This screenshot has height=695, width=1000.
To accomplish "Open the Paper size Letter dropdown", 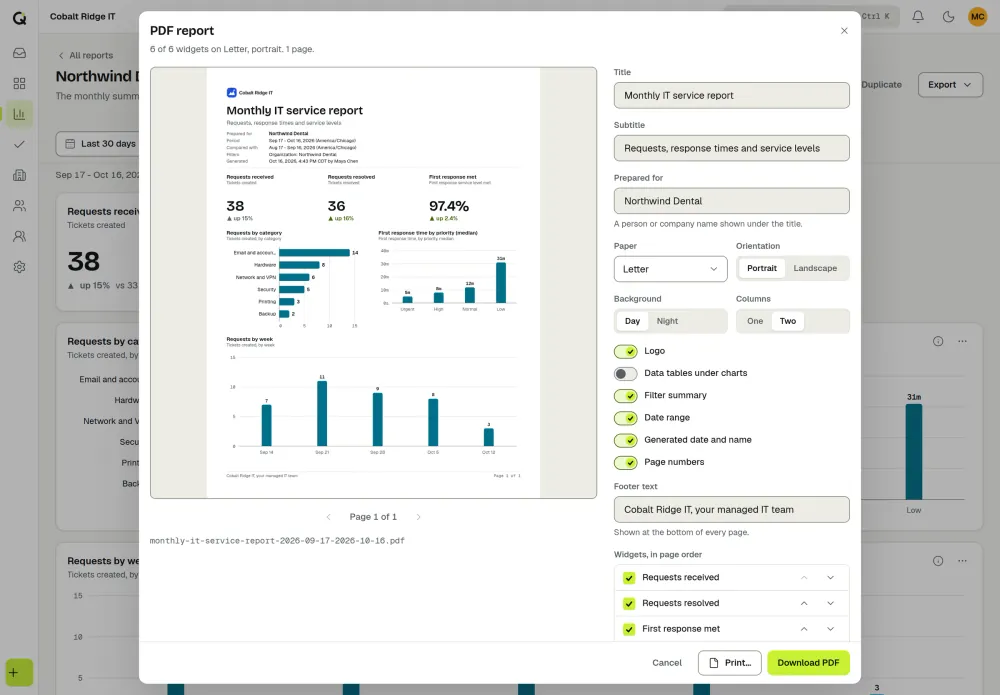I will 670,269.
